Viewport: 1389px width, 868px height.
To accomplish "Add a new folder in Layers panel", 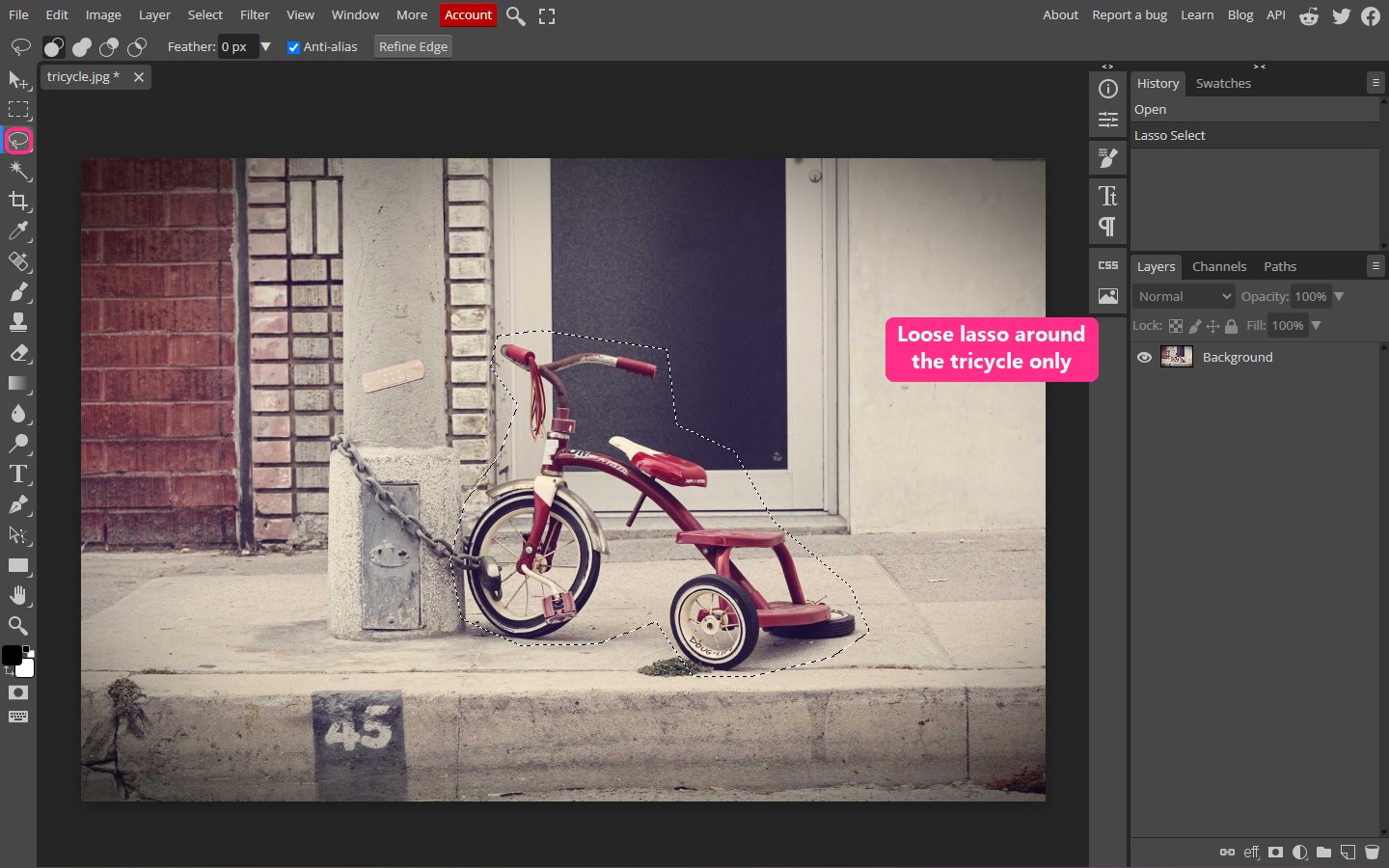I will (x=1323, y=853).
